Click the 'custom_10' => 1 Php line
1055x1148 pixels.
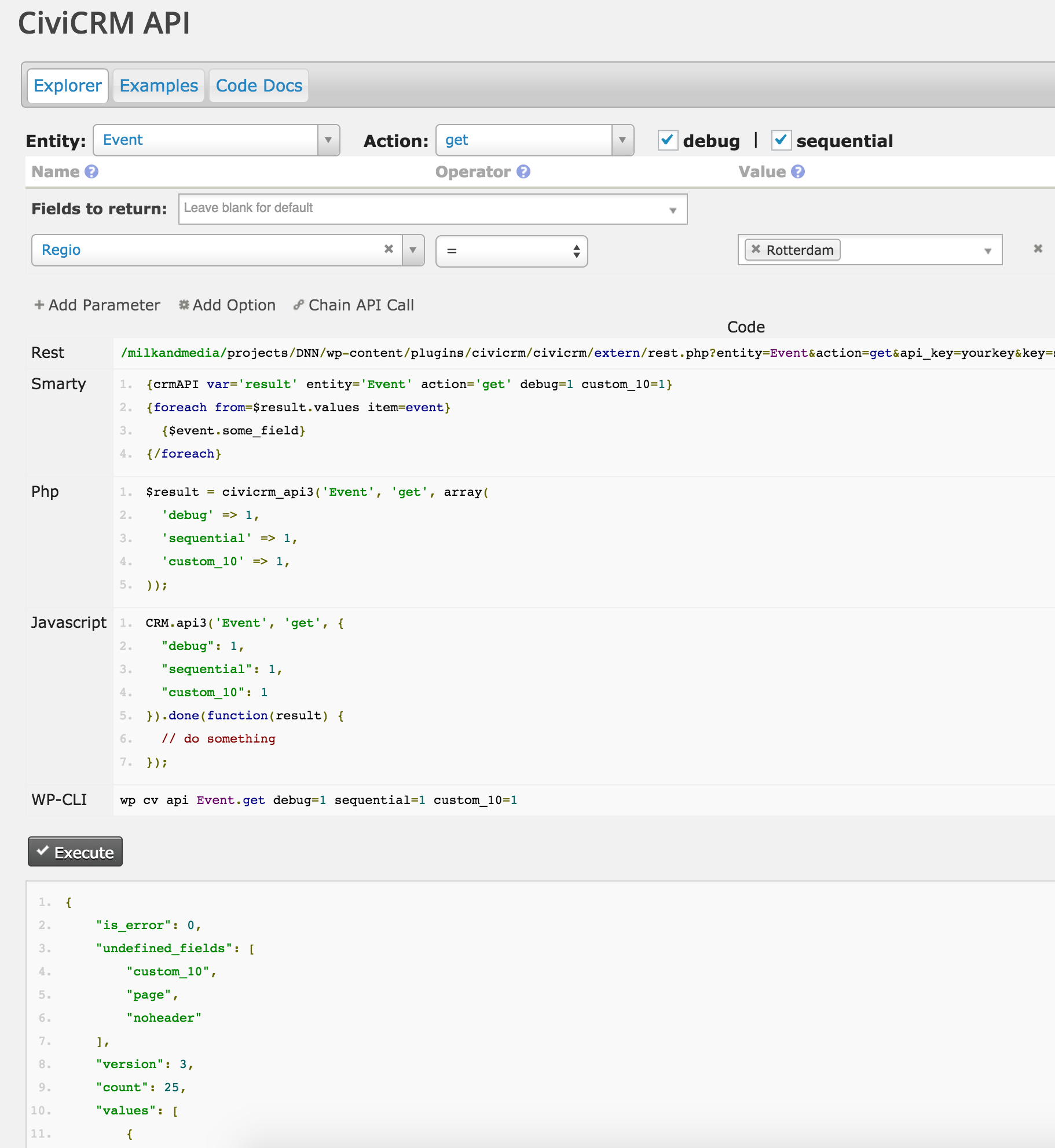point(225,562)
